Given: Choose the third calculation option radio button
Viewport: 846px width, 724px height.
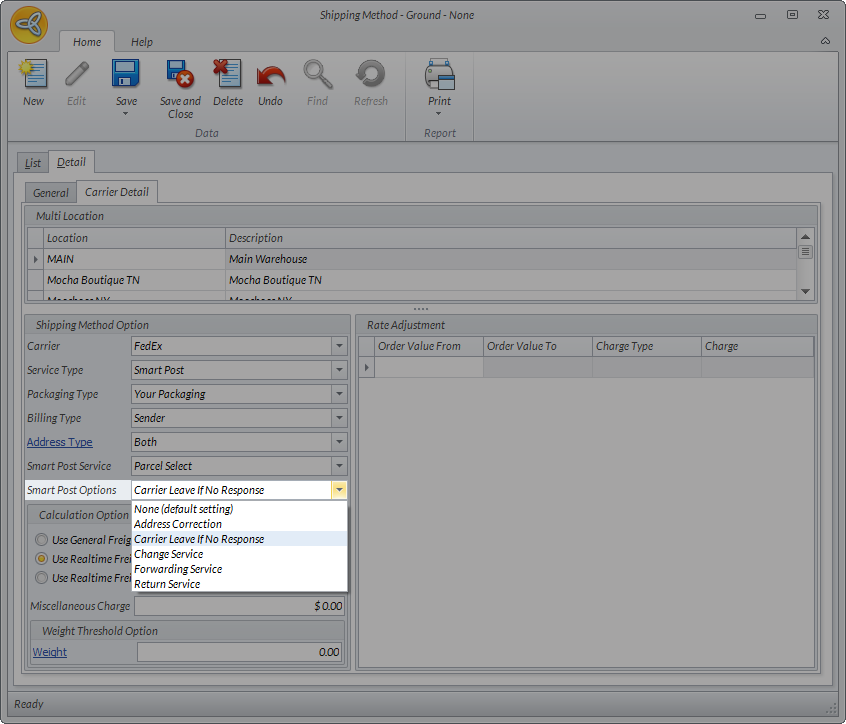Looking at the screenshot, I should coord(41,578).
